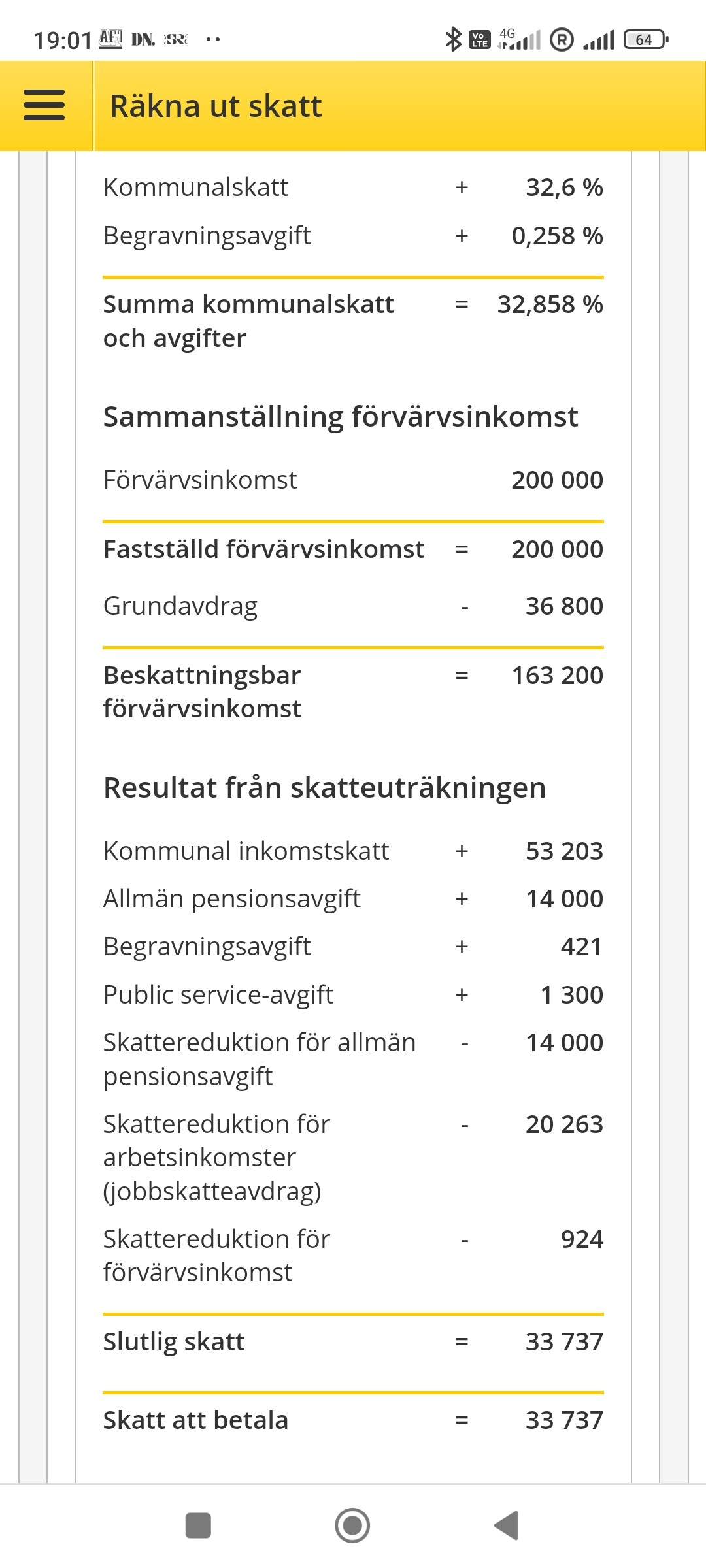The image size is (706, 1568).
Task: Select the 'Slutlig skatt' row label
Action: [x=174, y=1341]
